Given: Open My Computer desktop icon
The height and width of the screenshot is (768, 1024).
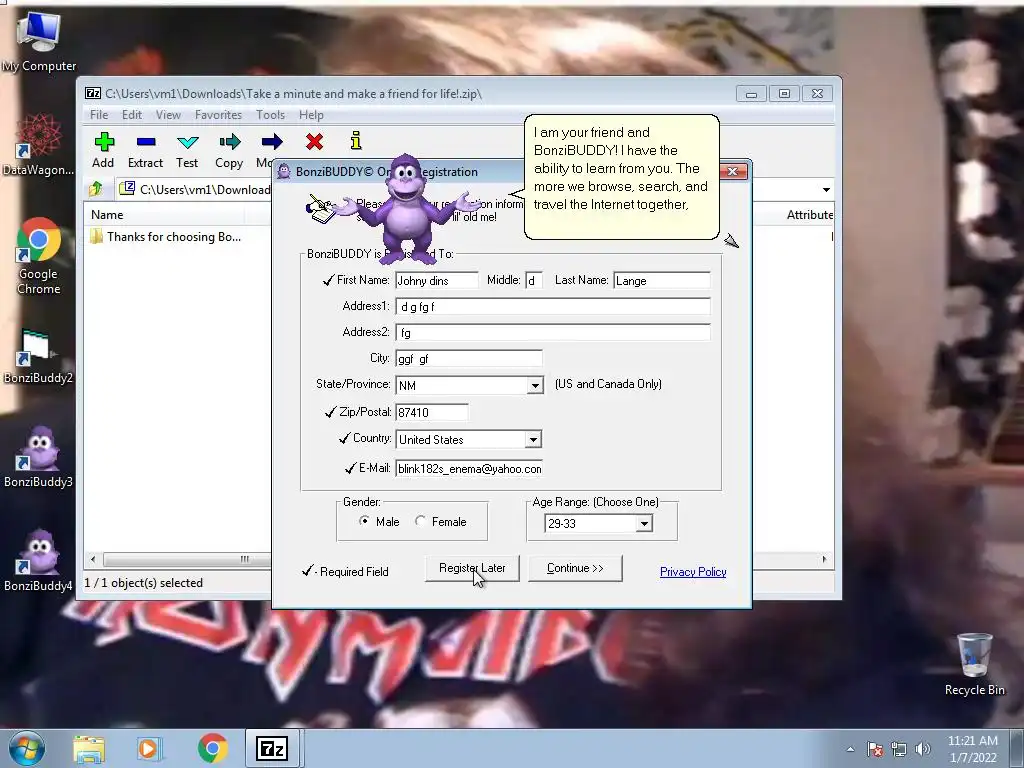Looking at the screenshot, I should [x=39, y=41].
